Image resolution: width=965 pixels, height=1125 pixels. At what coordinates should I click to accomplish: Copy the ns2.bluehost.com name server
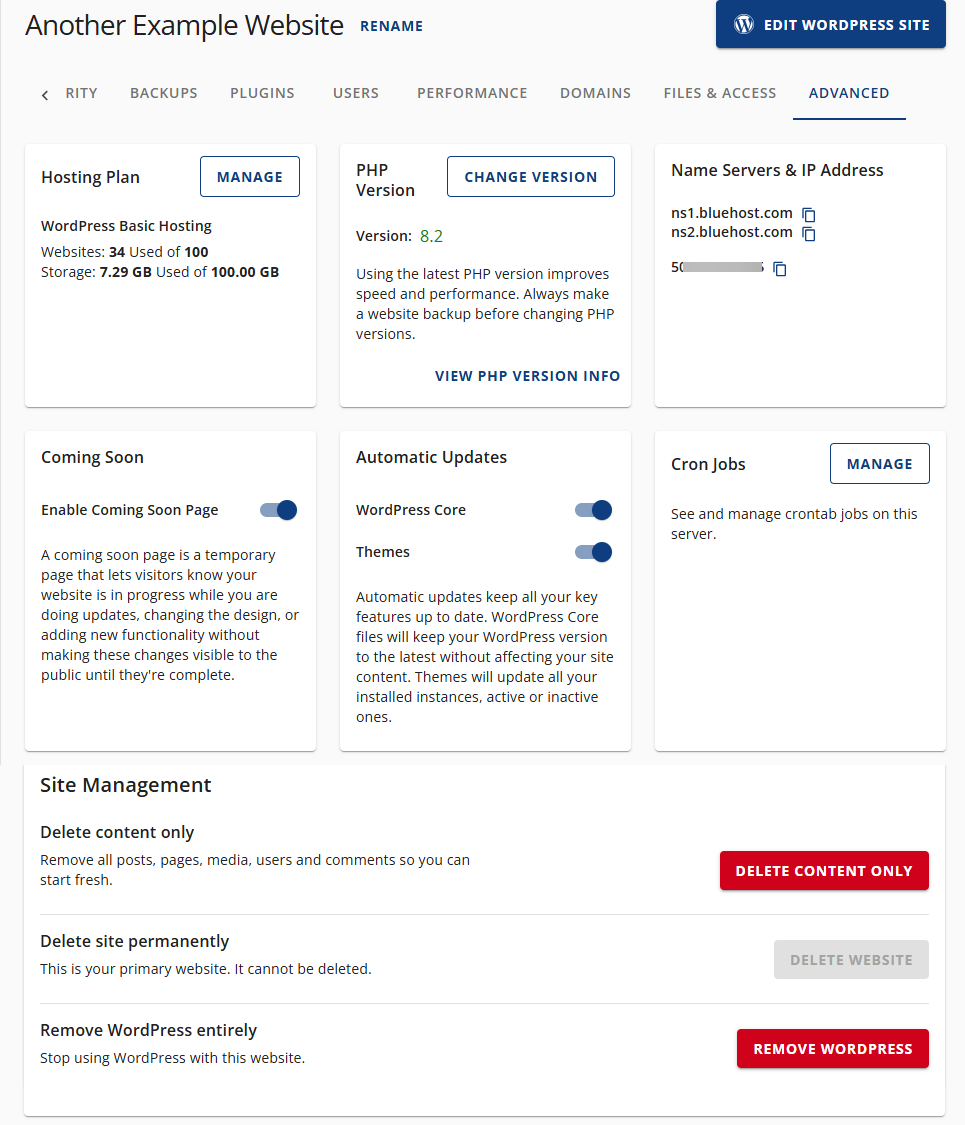pos(808,233)
